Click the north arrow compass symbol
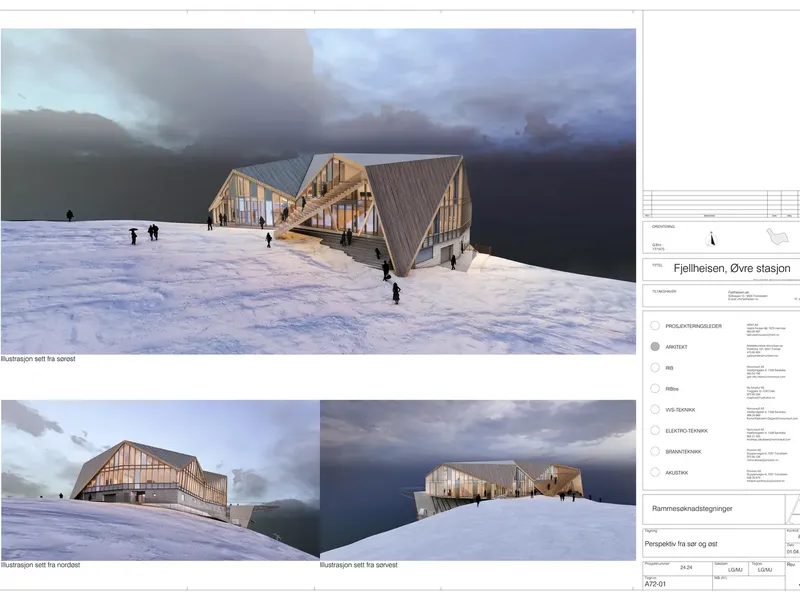This screenshot has height=600, width=800. [711, 239]
